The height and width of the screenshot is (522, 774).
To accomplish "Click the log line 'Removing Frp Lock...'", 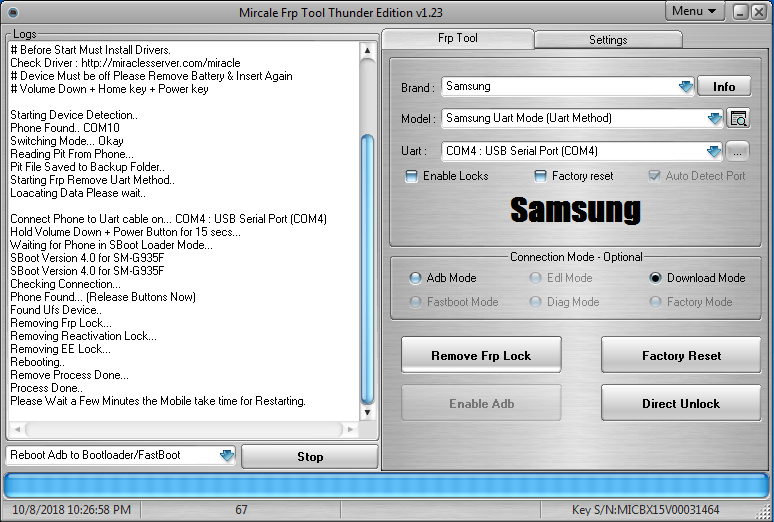I will click(x=61, y=323).
